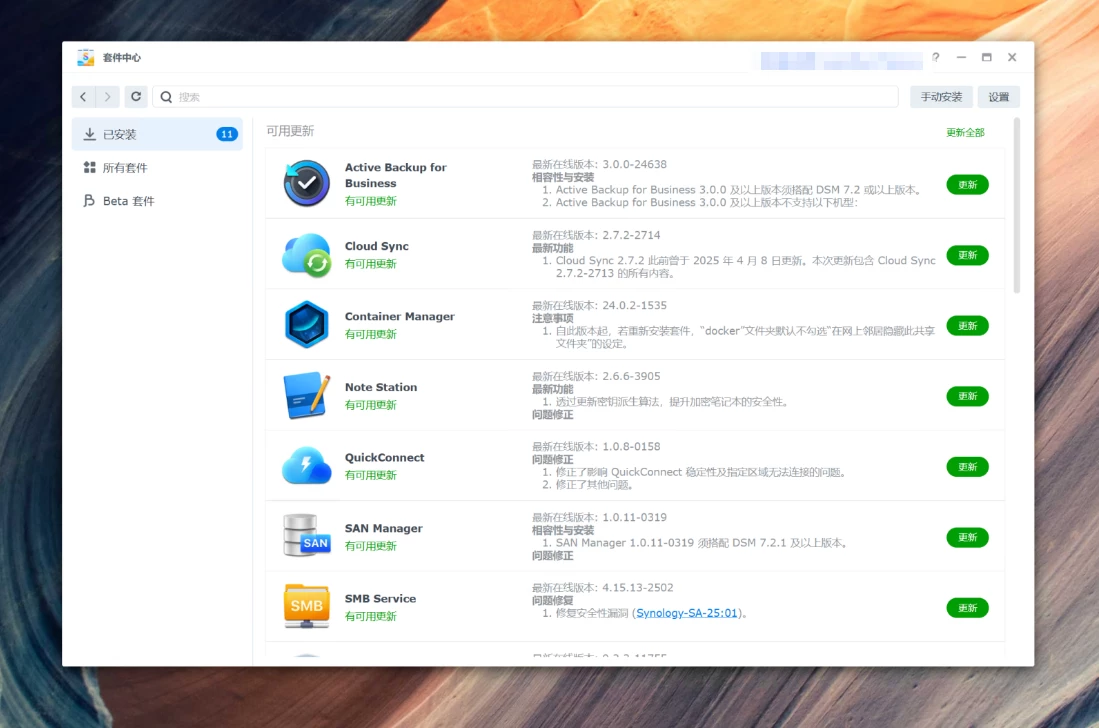1099x728 pixels.
Task: Click the Beta icon beside Beta 套件
Action: [89, 201]
